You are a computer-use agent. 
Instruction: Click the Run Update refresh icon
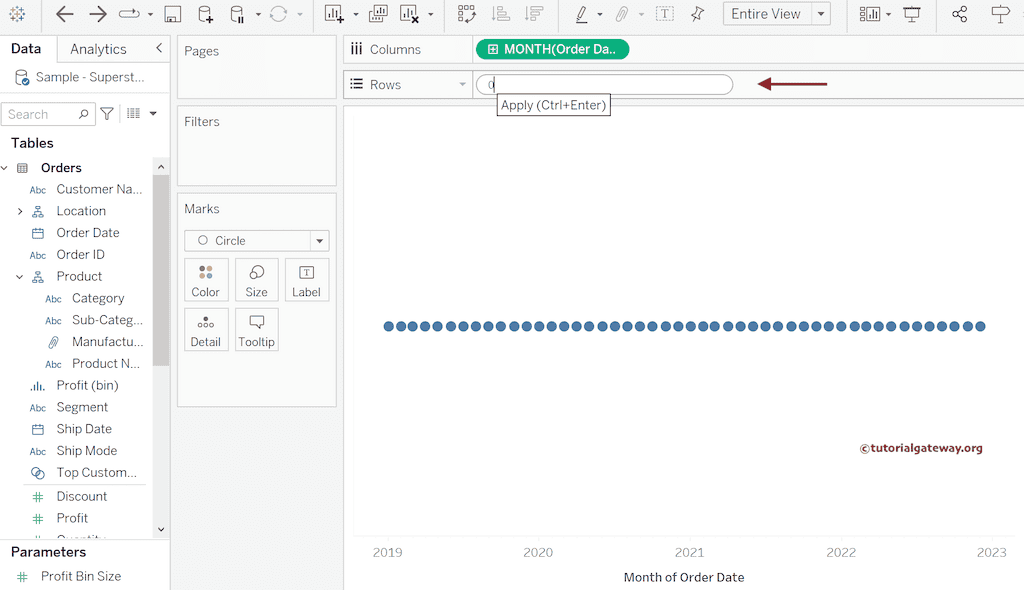[278, 14]
